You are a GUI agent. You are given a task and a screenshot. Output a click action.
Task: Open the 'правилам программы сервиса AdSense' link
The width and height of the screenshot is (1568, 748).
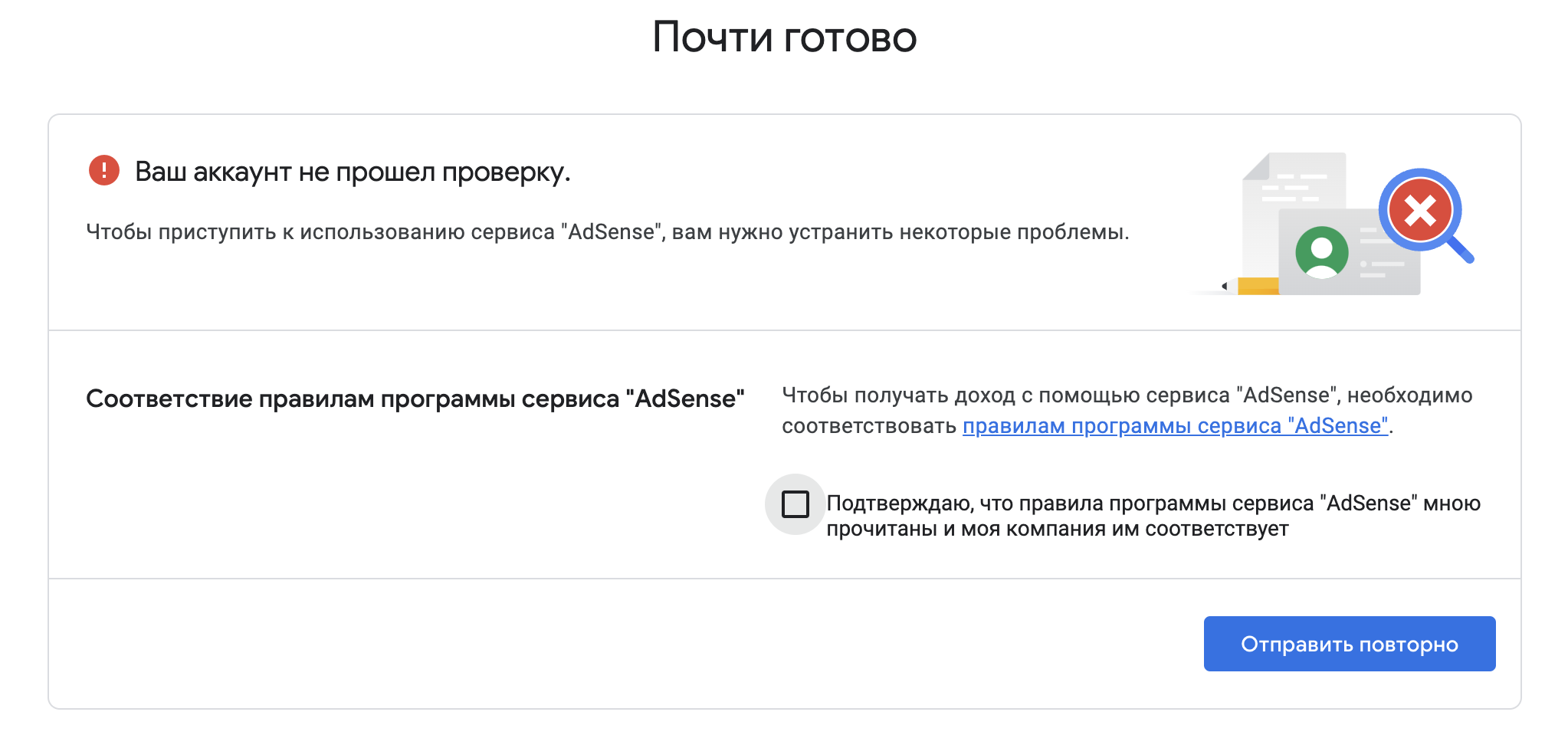pos(1176,426)
